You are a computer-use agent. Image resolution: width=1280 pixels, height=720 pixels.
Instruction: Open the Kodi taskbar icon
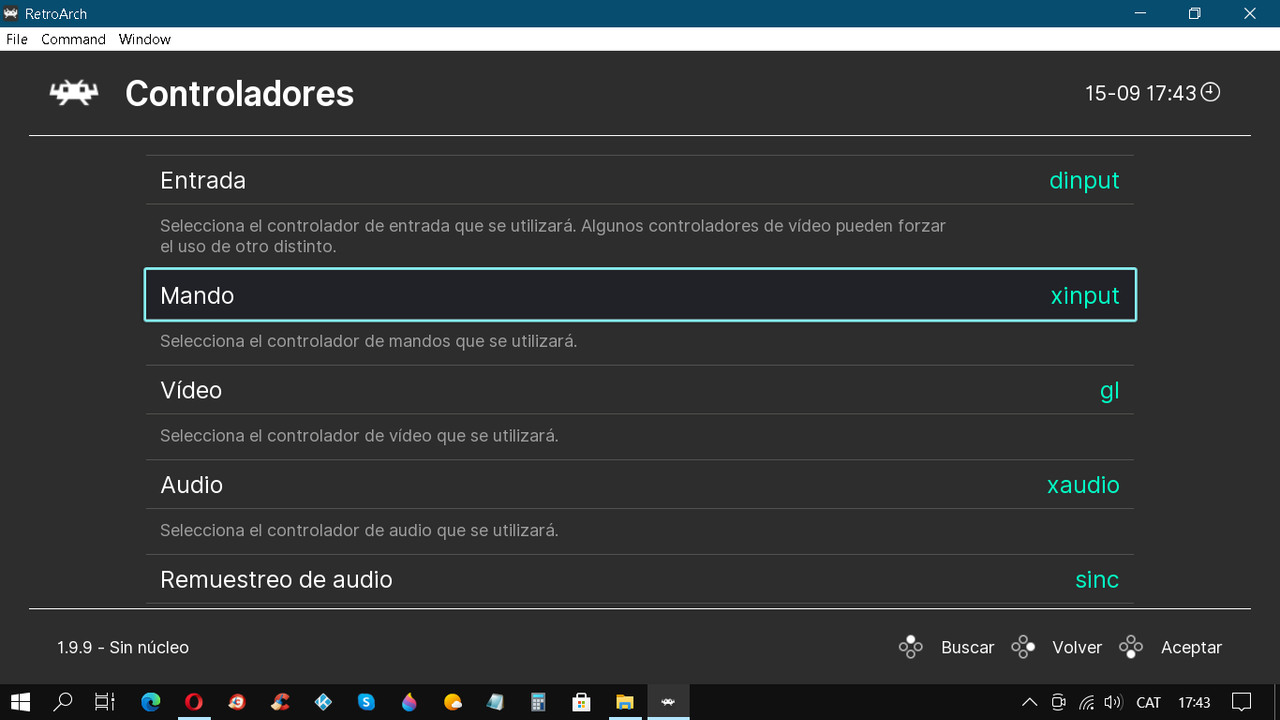[x=323, y=702]
